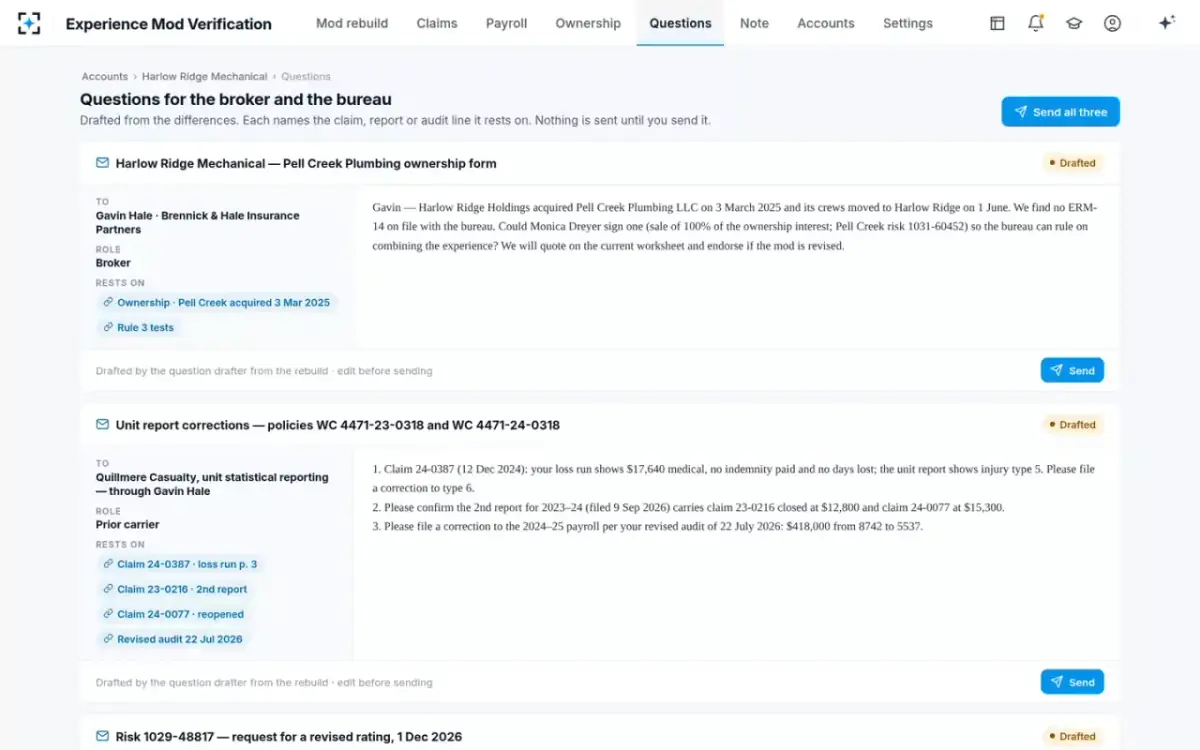The width and height of the screenshot is (1200, 750).
Task: Click the Unit report corrections card title
Action: [338, 425]
